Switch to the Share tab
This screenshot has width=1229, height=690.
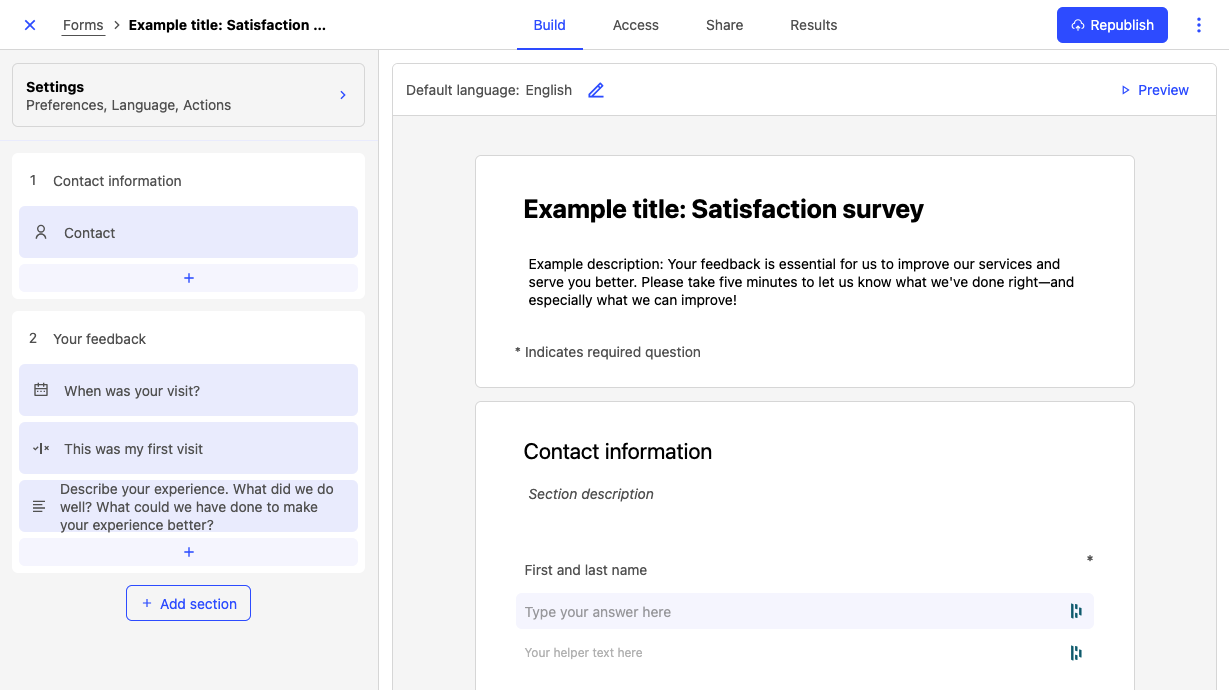click(724, 25)
